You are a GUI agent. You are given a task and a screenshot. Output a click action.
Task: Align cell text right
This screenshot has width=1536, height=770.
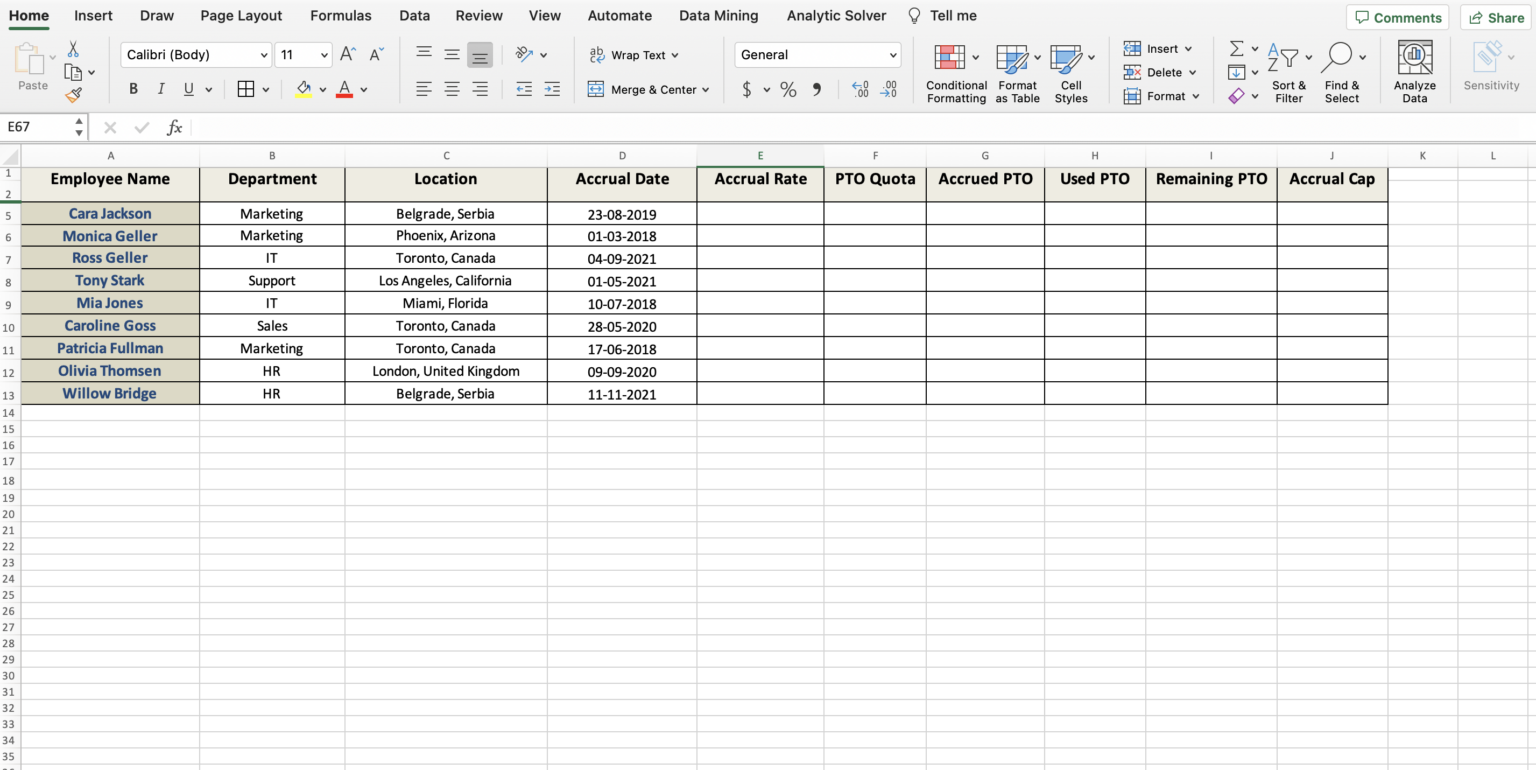480,89
